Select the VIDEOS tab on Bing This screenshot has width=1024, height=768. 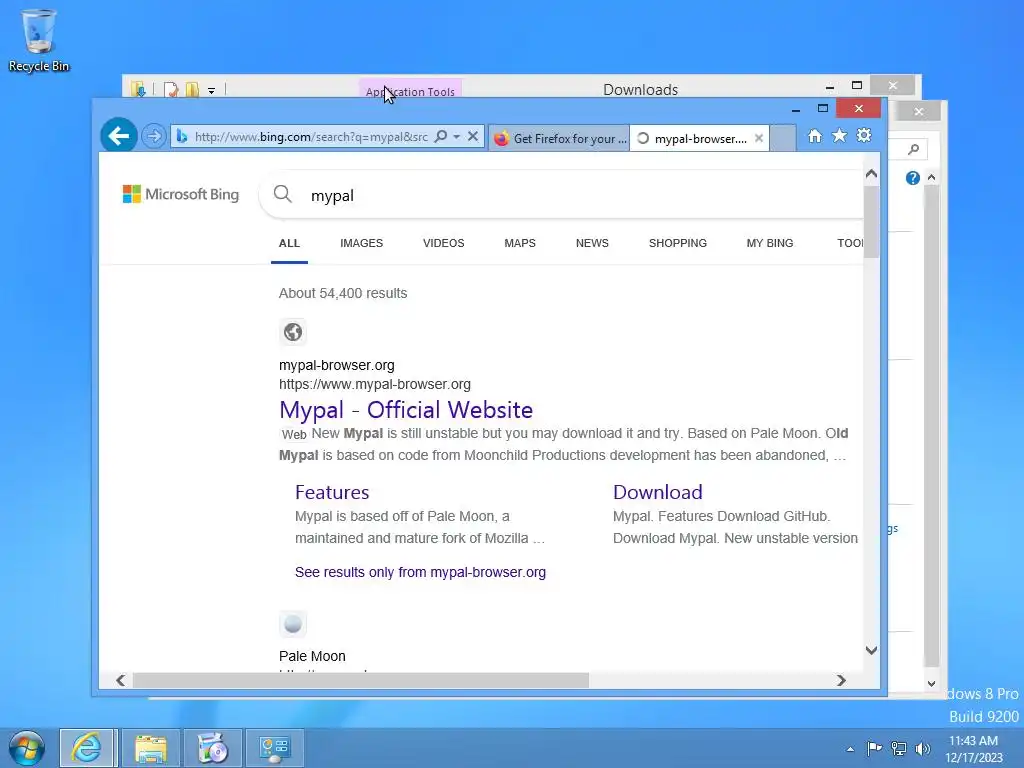tap(443, 243)
